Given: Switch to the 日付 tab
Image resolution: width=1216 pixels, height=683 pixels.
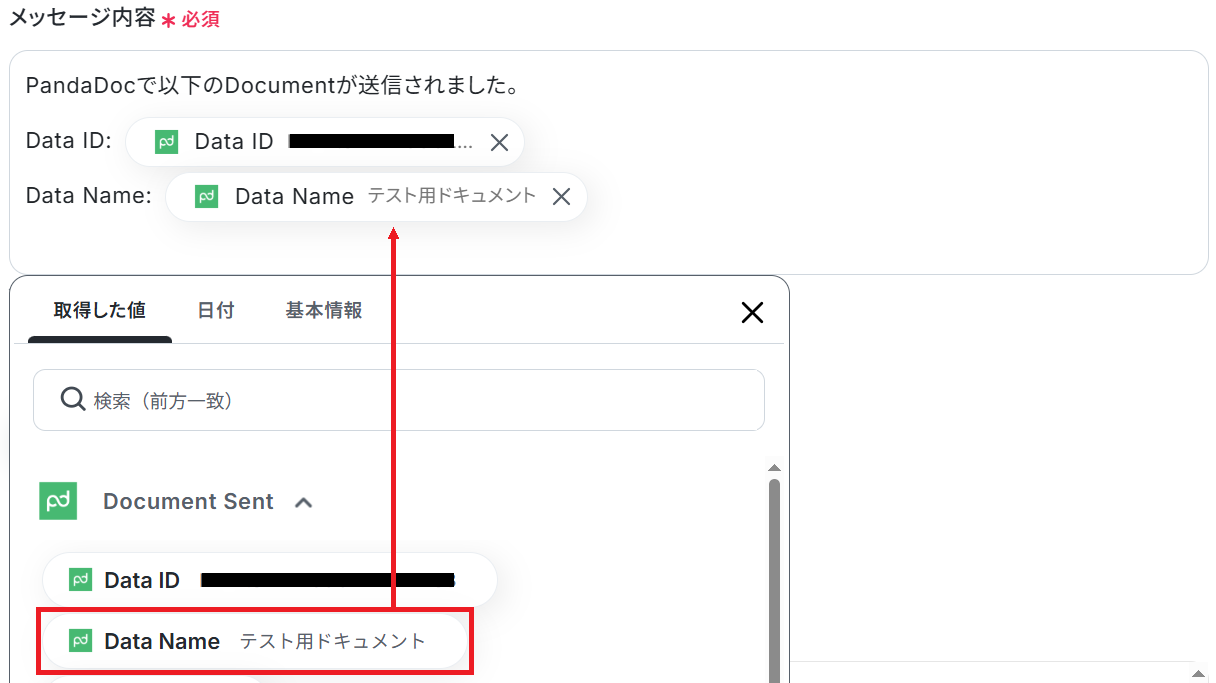Looking at the screenshot, I should [x=215, y=311].
